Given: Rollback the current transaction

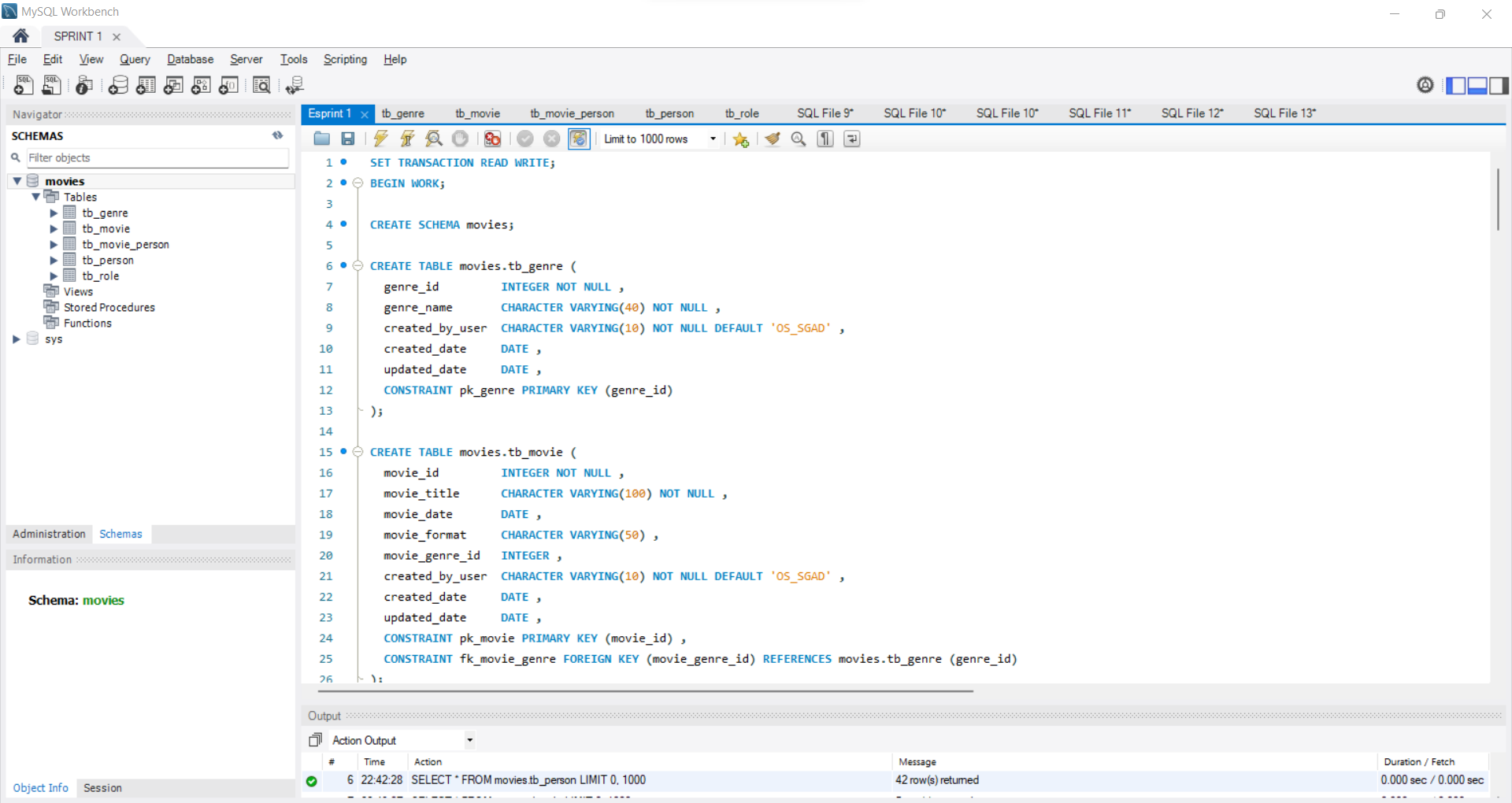Looking at the screenshot, I should (551, 139).
